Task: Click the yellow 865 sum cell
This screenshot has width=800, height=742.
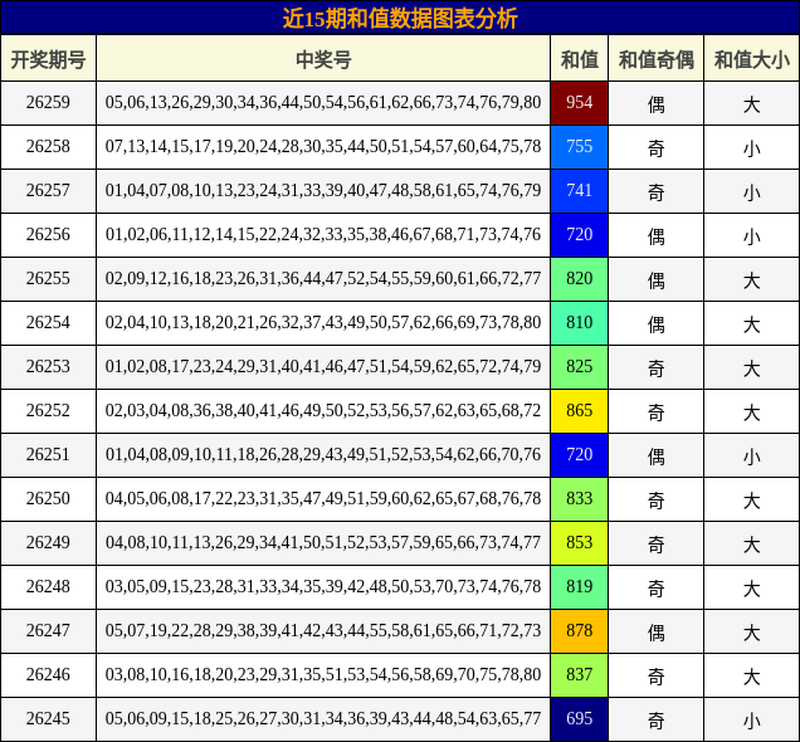Action: pos(579,411)
